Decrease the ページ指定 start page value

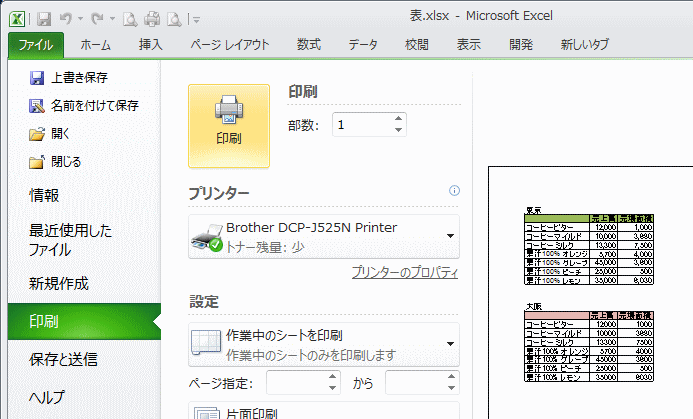(x=333, y=388)
